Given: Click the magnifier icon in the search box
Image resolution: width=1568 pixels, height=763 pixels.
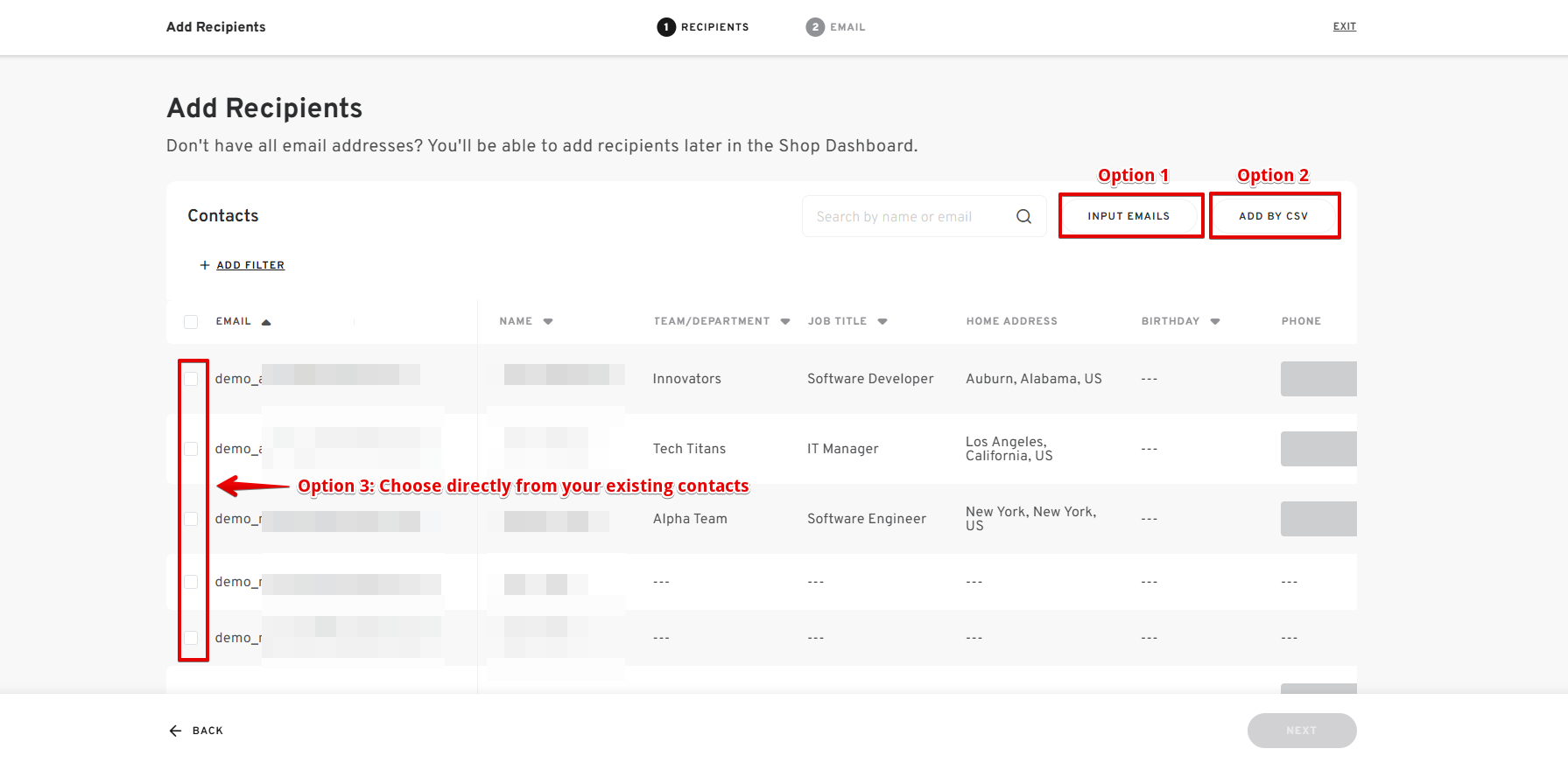Looking at the screenshot, I should (x=1023, y=216).
